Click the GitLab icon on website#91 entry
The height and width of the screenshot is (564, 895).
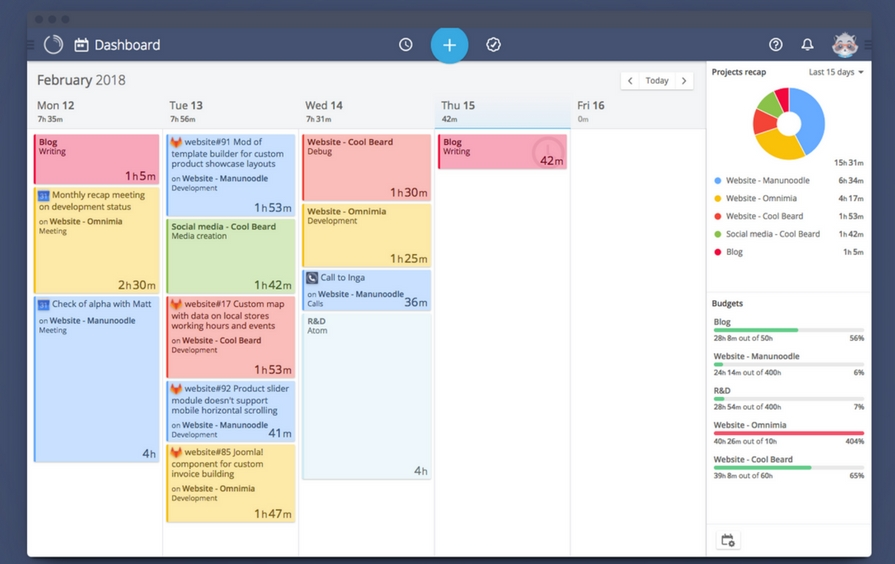click(176, 142)
